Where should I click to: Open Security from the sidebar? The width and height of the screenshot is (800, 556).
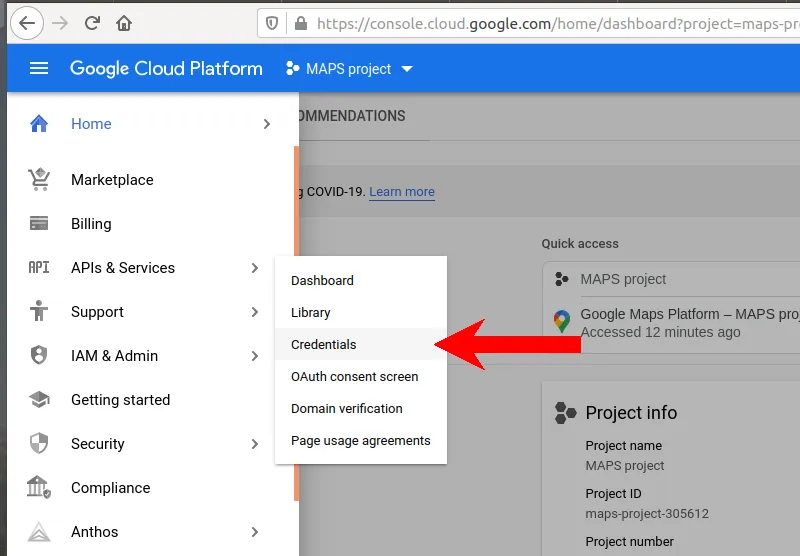coord(98,444)
